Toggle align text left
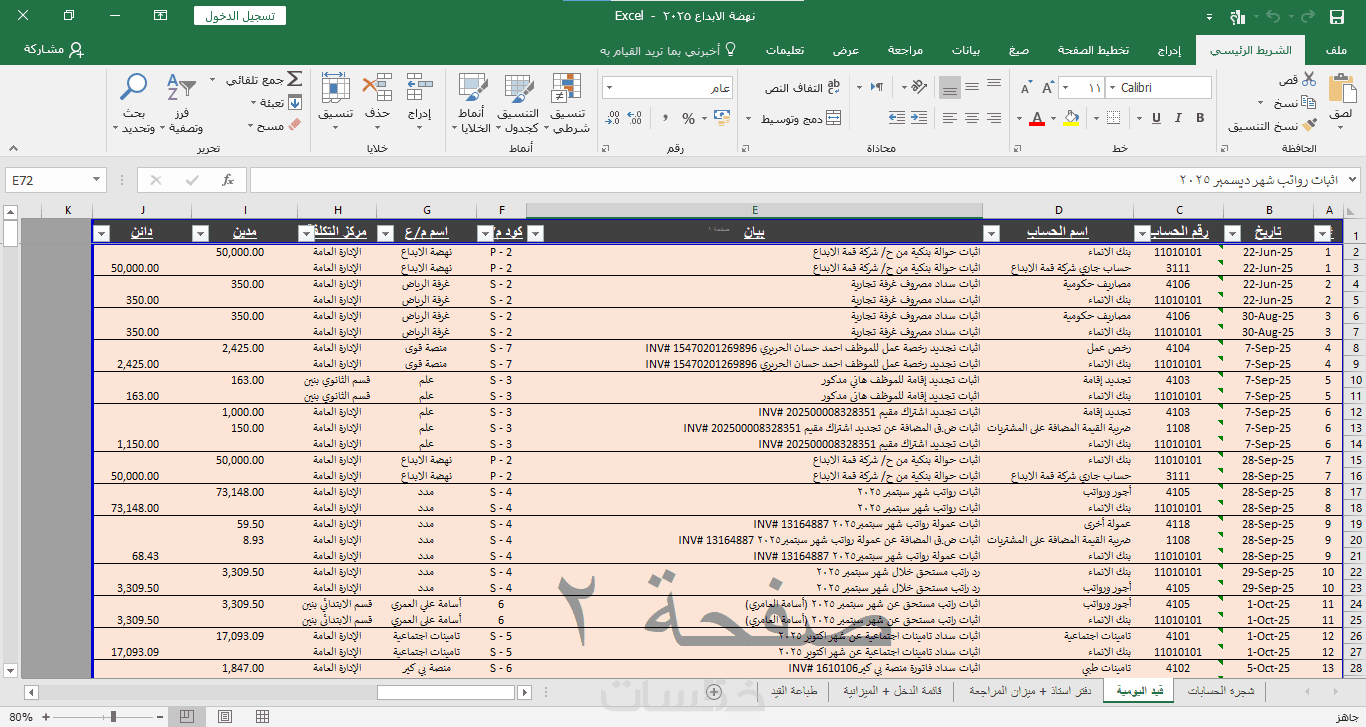Screen dimensions: 1366x727 click(949, 118)
